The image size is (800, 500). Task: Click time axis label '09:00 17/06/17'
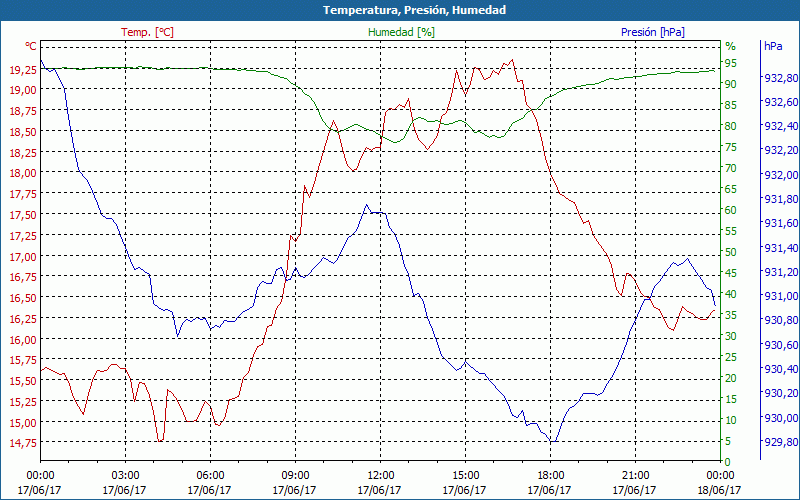coord(295,483)
